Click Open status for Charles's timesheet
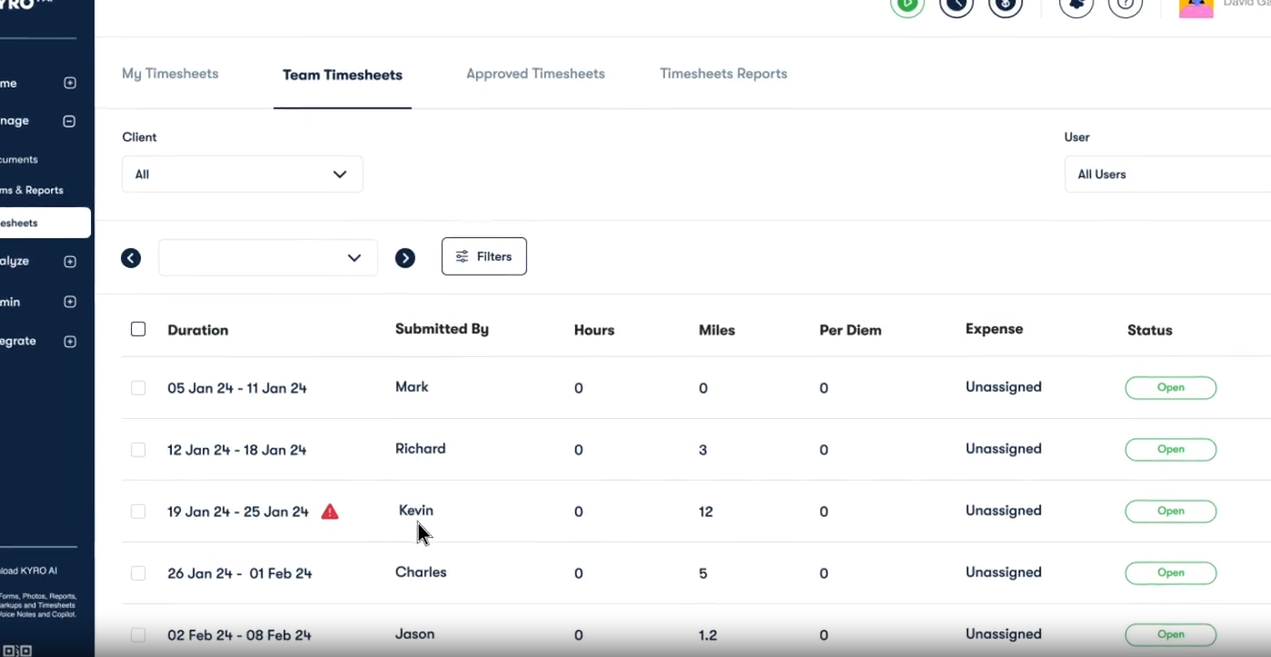This screenshot has height=657, width=1271. point(1170,573)
